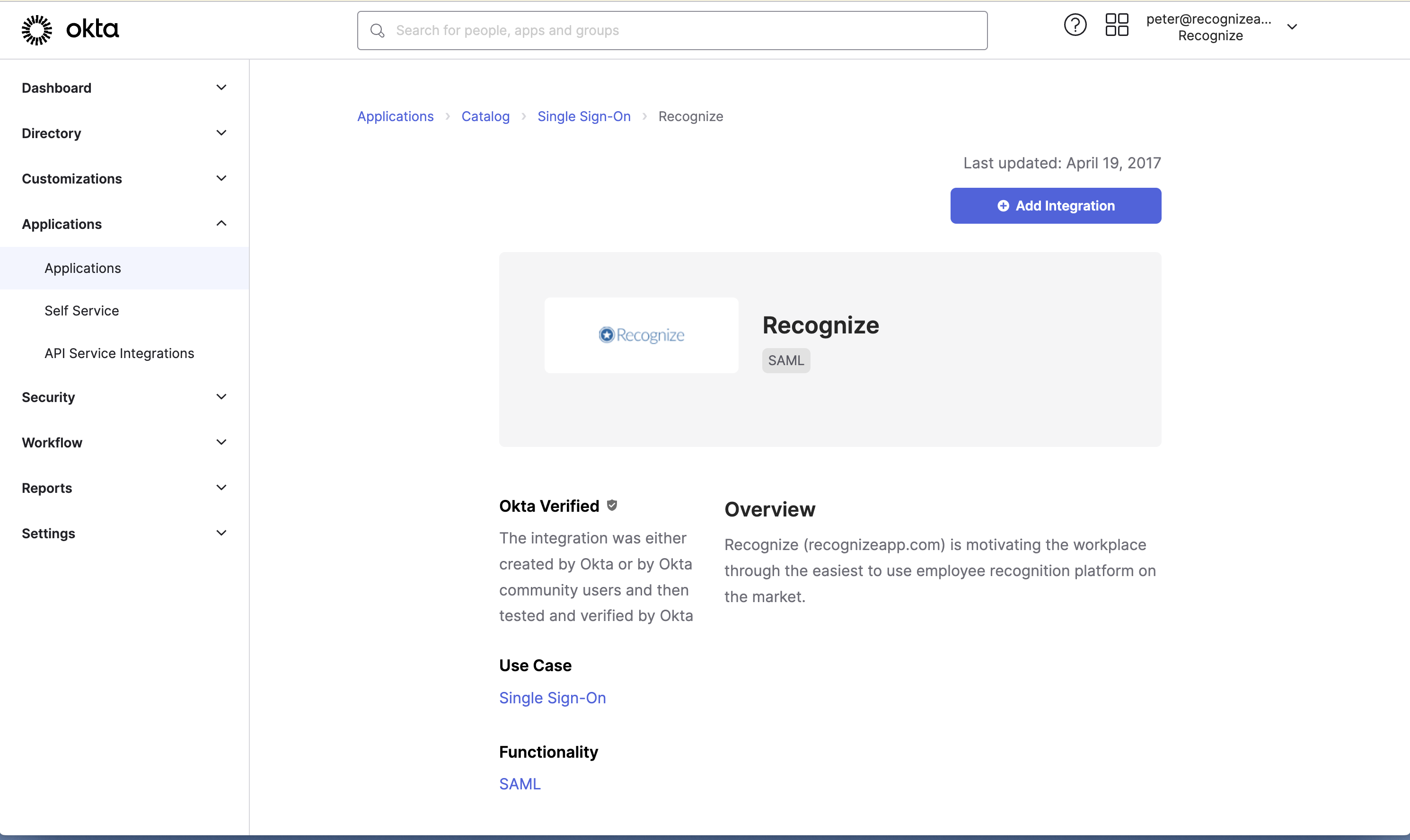Screen dimensions: 1410x840
Task: Collapse the Applications section
Action: pyautogui.click(x=124, y=224)
